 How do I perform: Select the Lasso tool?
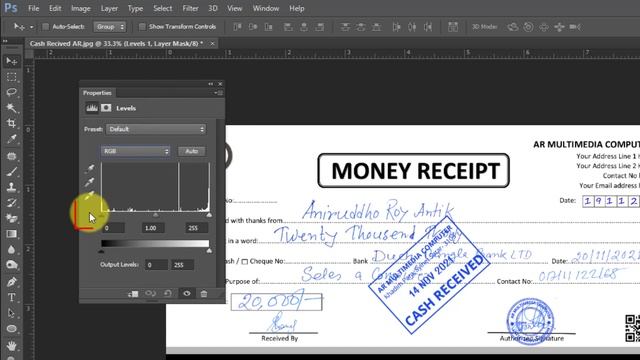[11, 92]
